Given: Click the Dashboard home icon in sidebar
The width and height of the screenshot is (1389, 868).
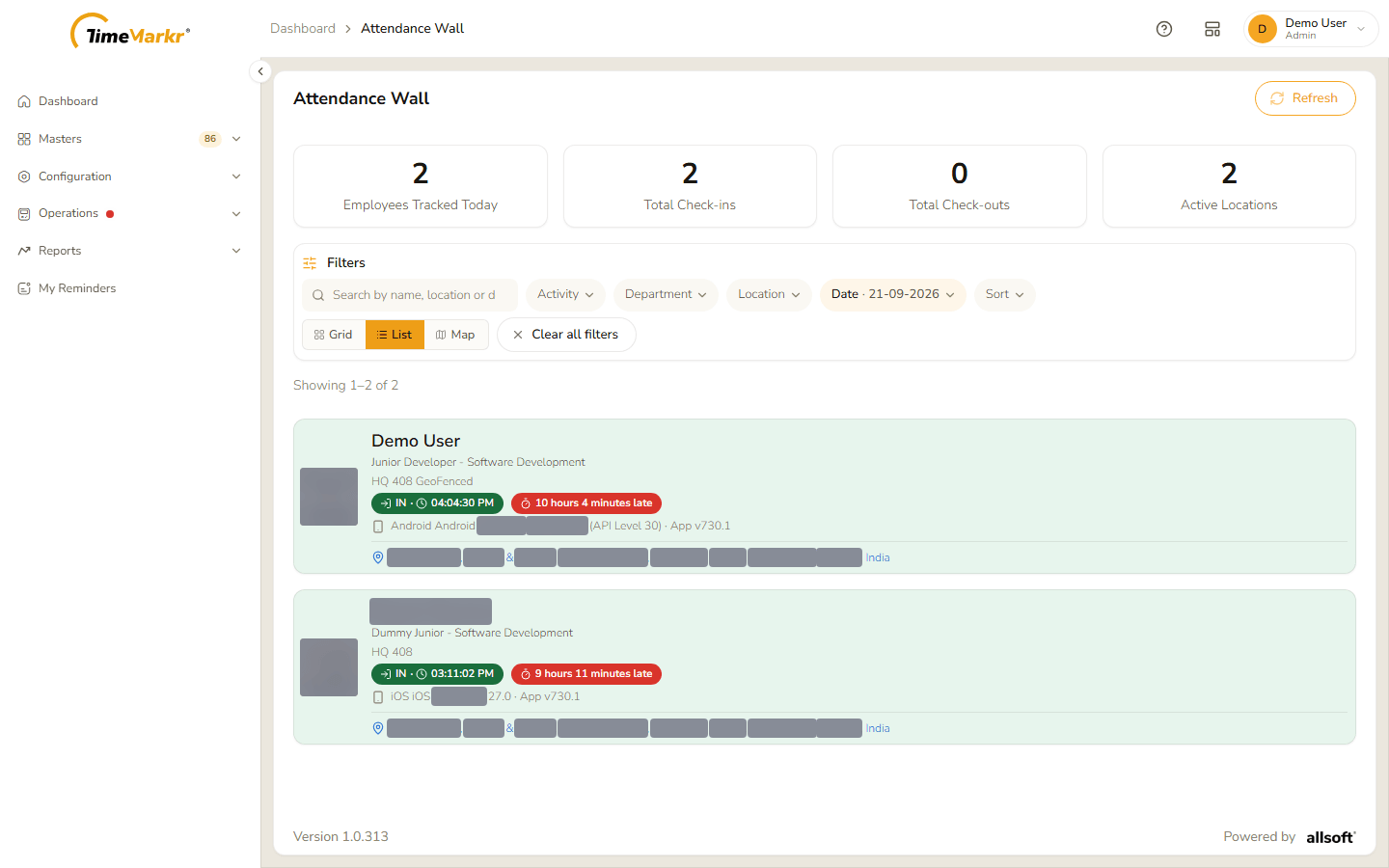Looking at the screenshot, I should (24, 101).
